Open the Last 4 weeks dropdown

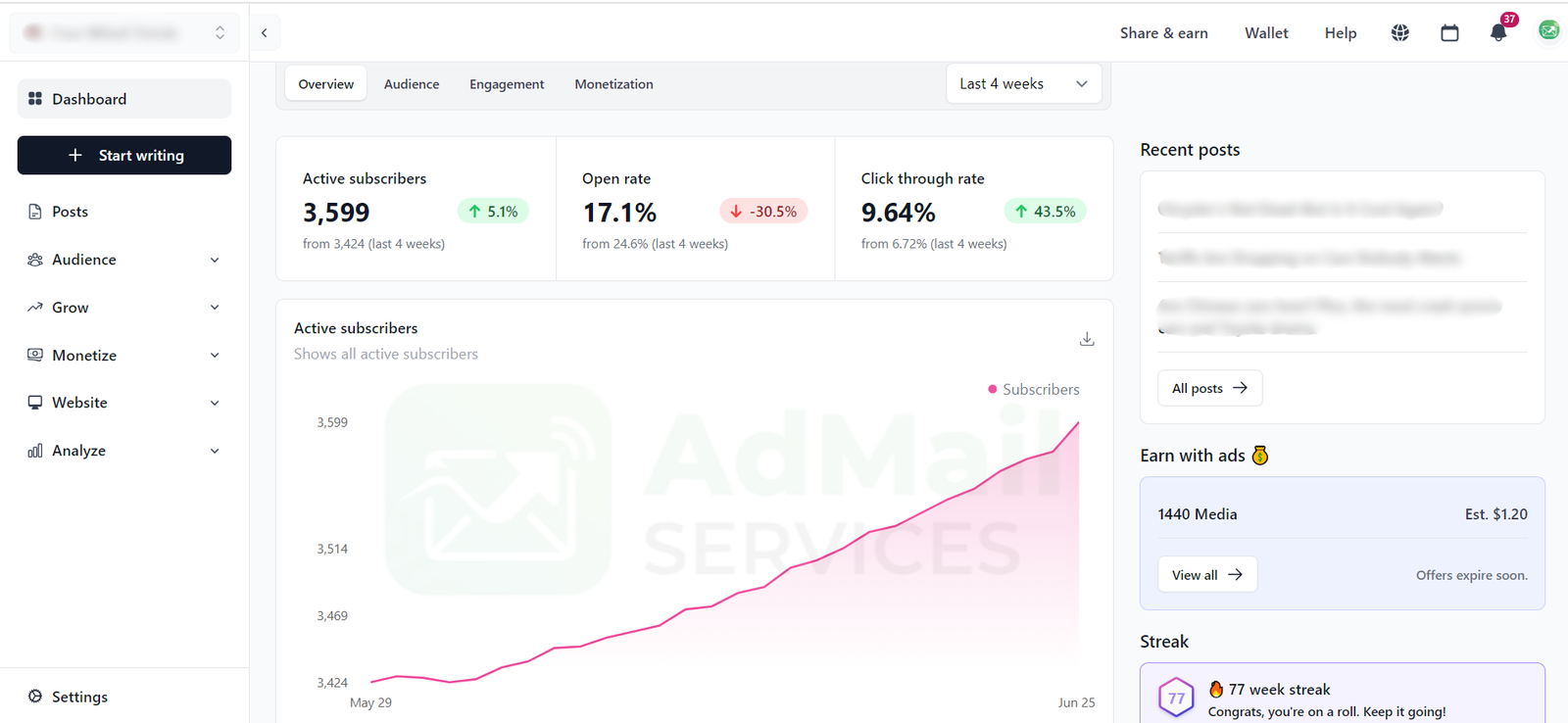[x=1023, y=84]
